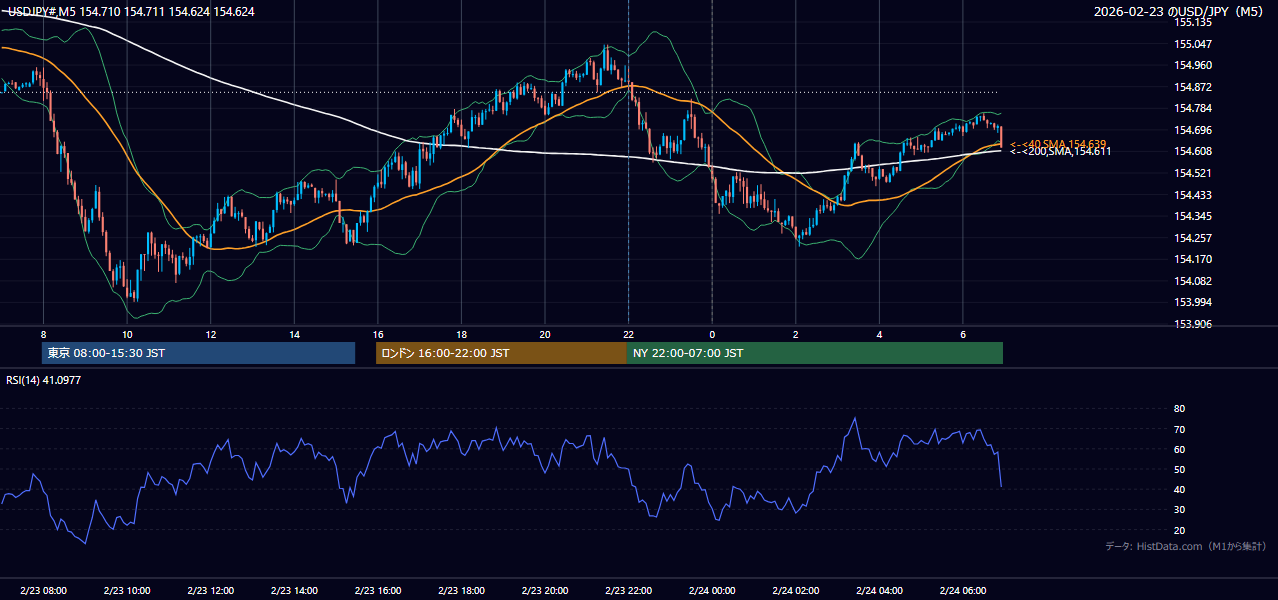Click the 155.135 price axis label
This screenshot has height=600, width=1278.
pyautogui.click(x=1192, y=22)
